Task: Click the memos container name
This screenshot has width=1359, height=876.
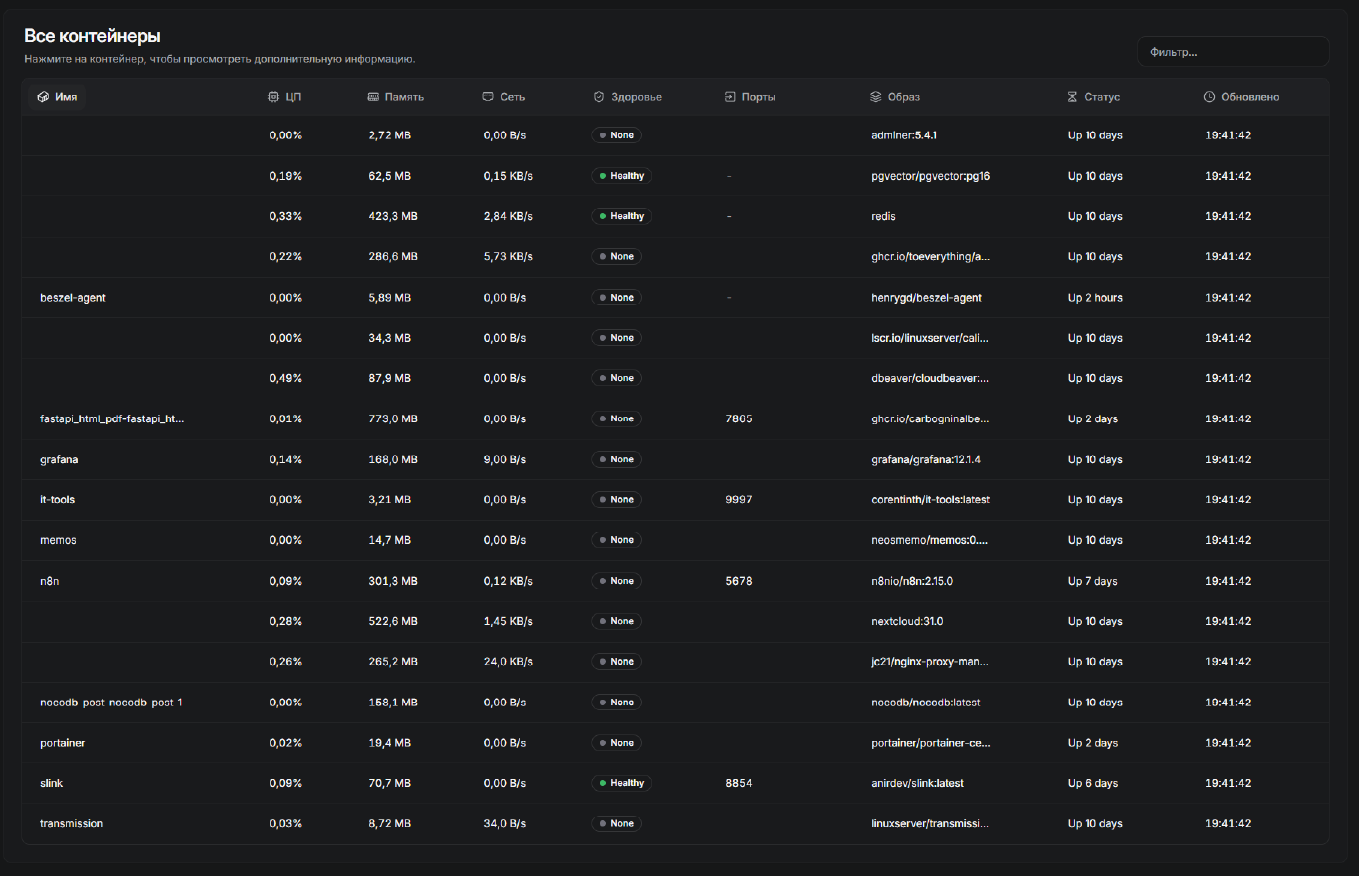Action: pyautogui.click(x=58, y=540)
